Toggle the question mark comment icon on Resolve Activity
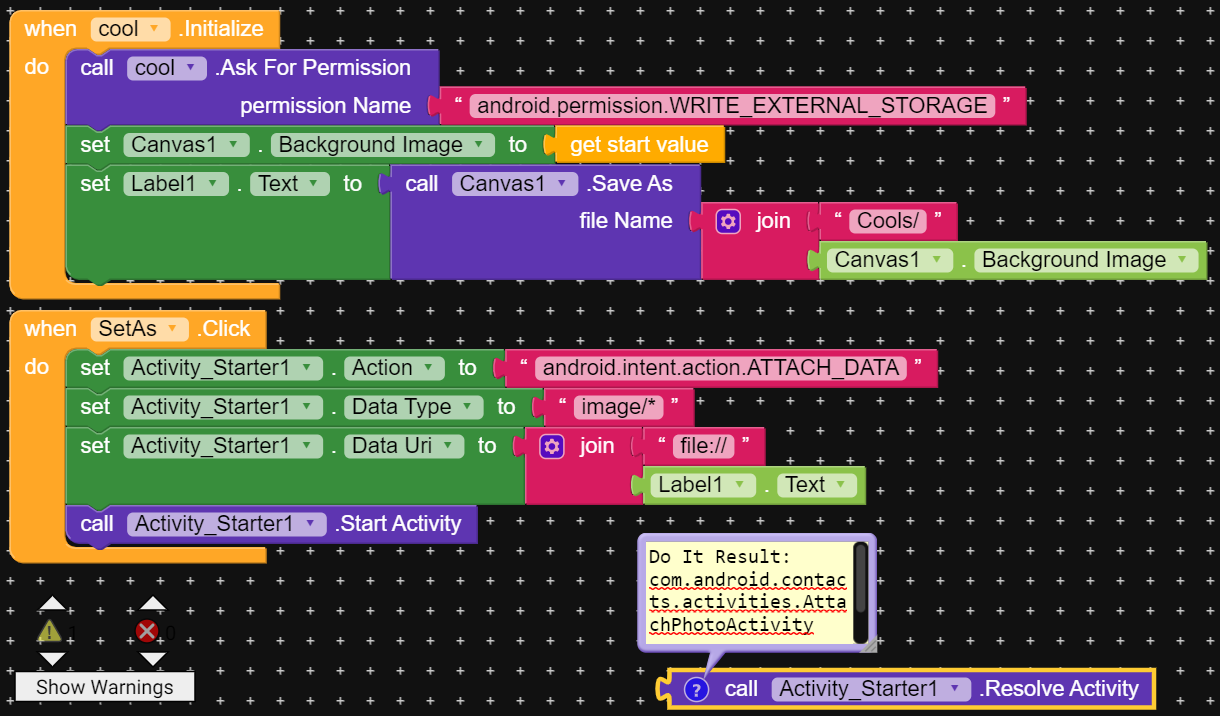The height and width of the screenshot is (716, 1220). pyautogui.click(x=697, y=689)
